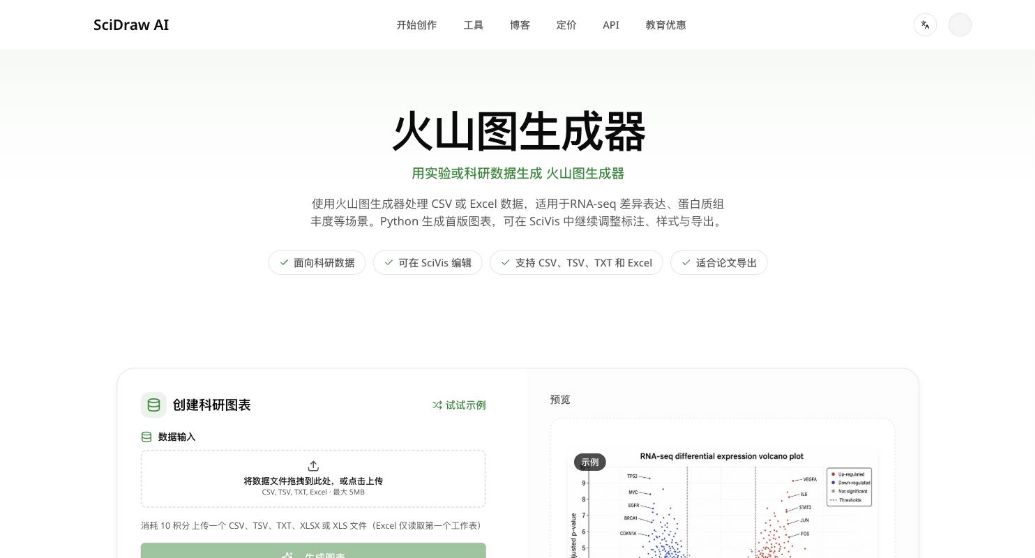Click the SciDraw AI logo
Viewport: 1035px width, 558px height.
pos(131,25)
